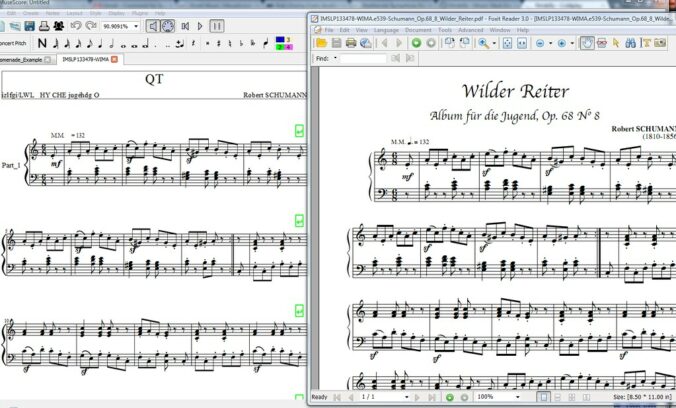Select half note duration
The width and height of the screenshot is (676, 408).
pos(112,43)
